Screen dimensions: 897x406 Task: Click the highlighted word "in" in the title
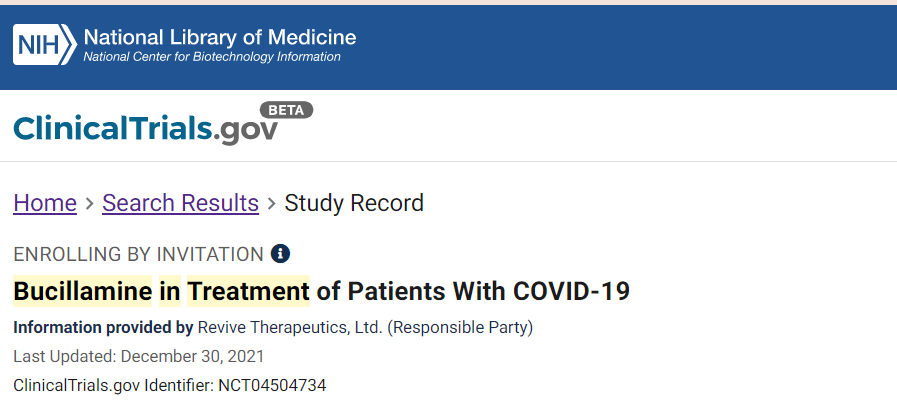point(170,291)
